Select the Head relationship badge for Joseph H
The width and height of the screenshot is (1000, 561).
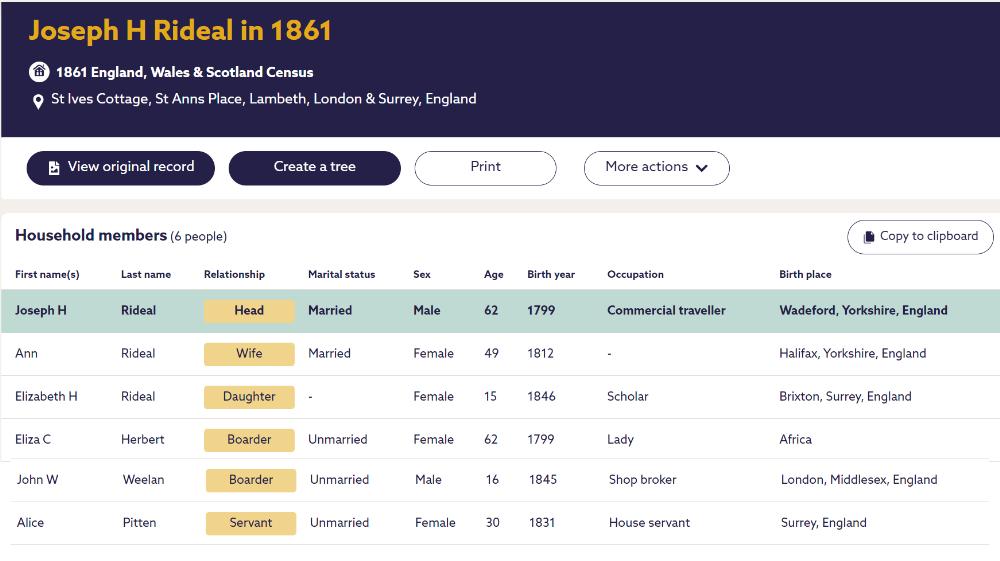249,311
